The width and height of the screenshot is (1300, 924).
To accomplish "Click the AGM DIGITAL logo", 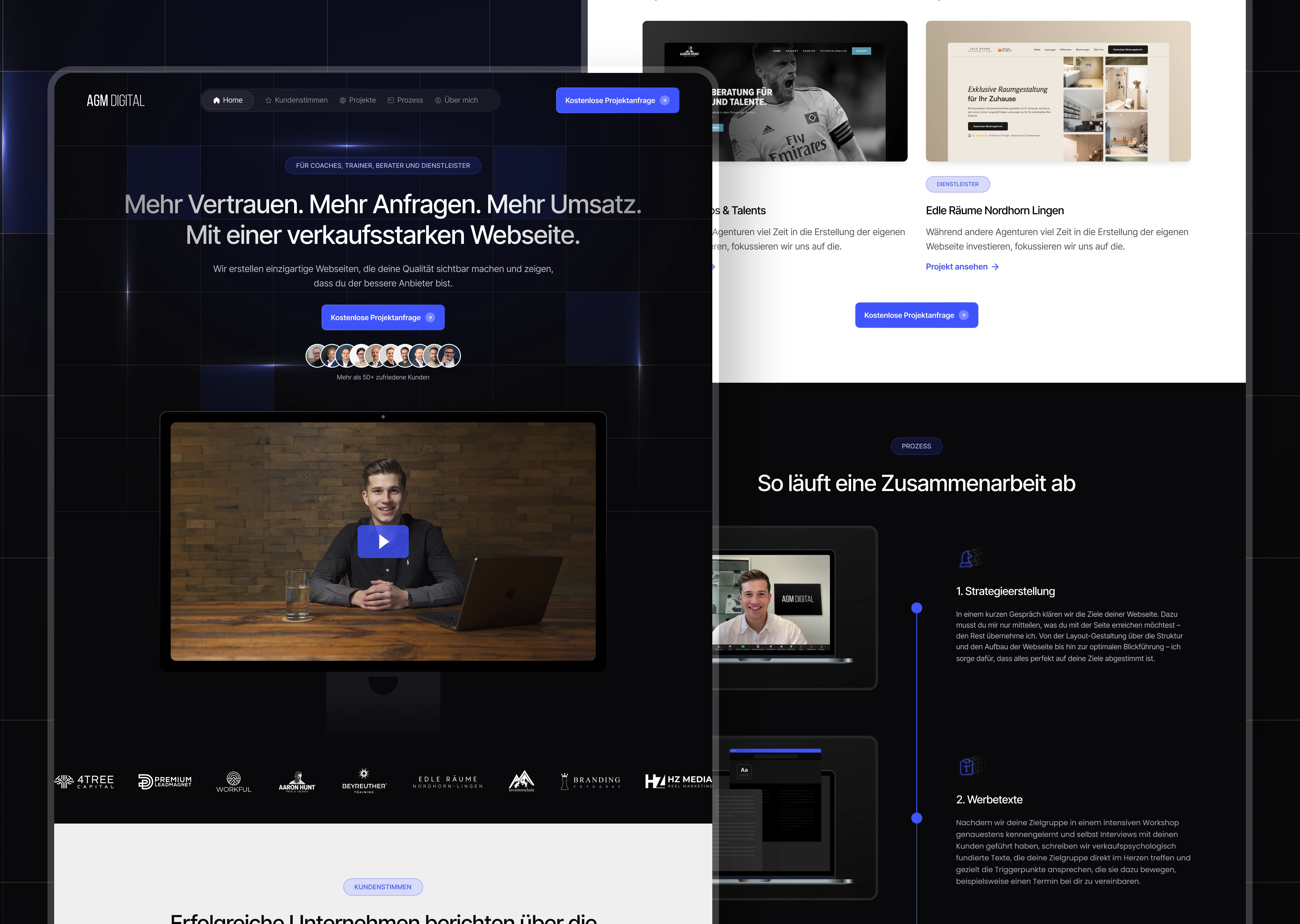I will click(x=116, y=101).
